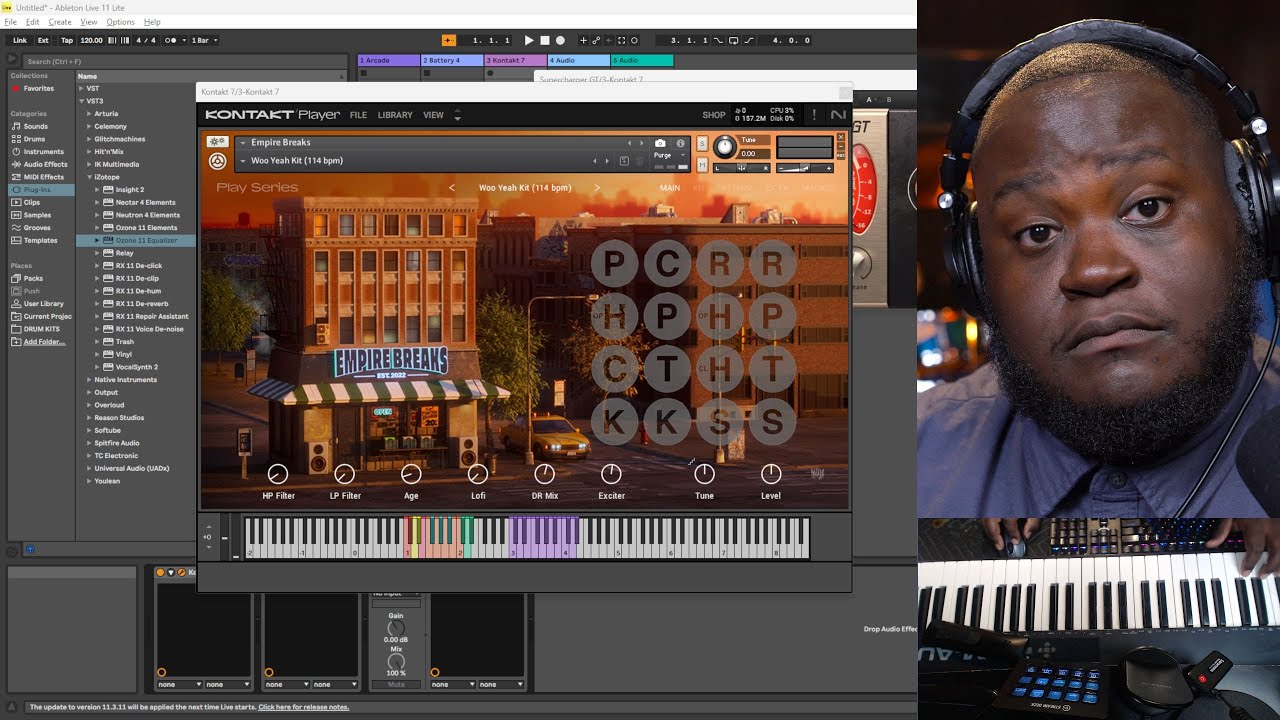Toggle the Solo S button in Kontakt
The width and height of the screenshot is (1280, 720).
(702, 144)
